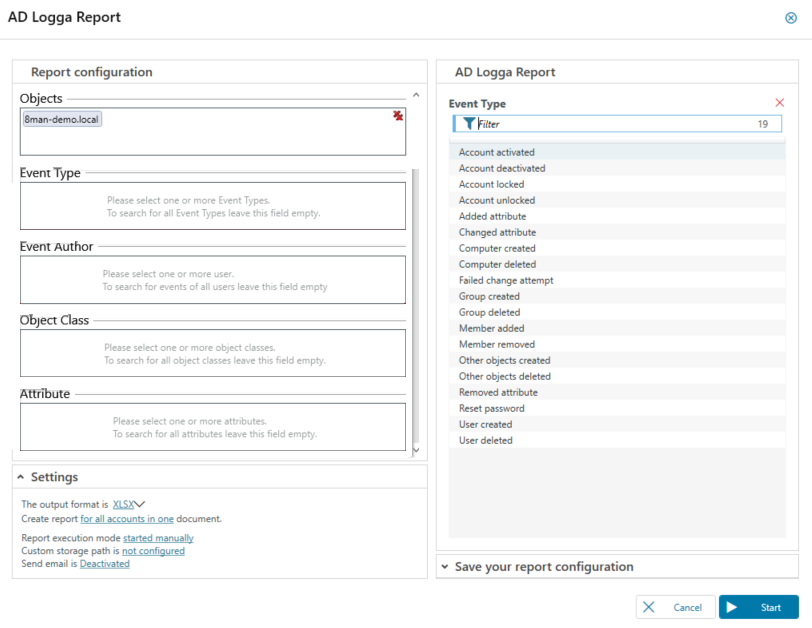
Task: Choose Failed change attempt from list
Action: pos(505,280)
